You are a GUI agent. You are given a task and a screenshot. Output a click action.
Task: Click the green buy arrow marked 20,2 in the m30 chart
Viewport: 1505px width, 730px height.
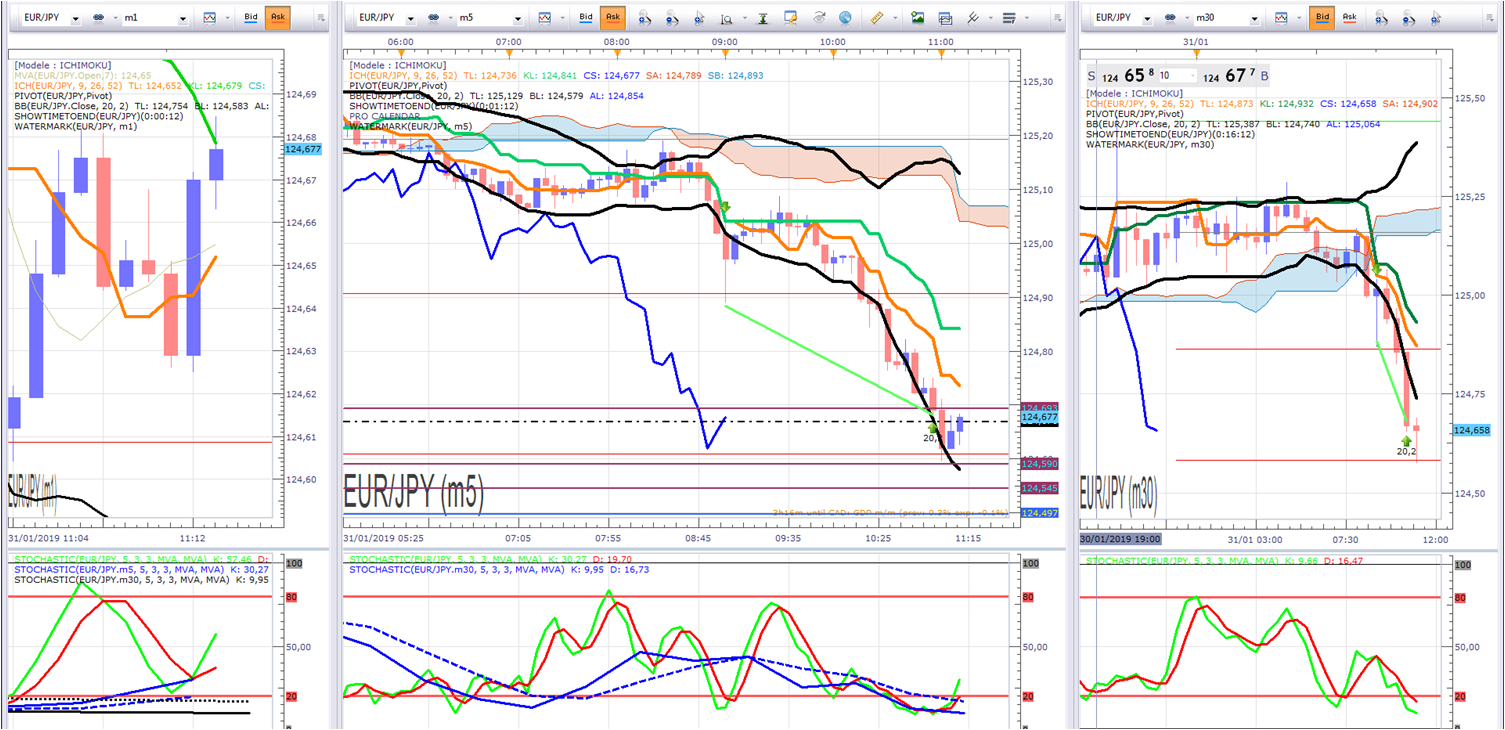[1407, 440]
